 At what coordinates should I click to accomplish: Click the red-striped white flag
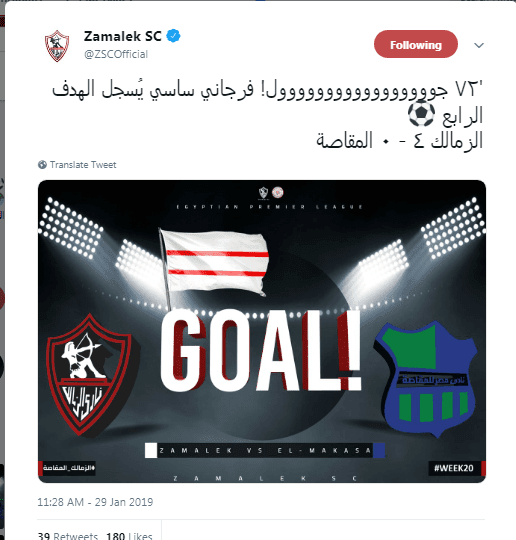(214, 264)
